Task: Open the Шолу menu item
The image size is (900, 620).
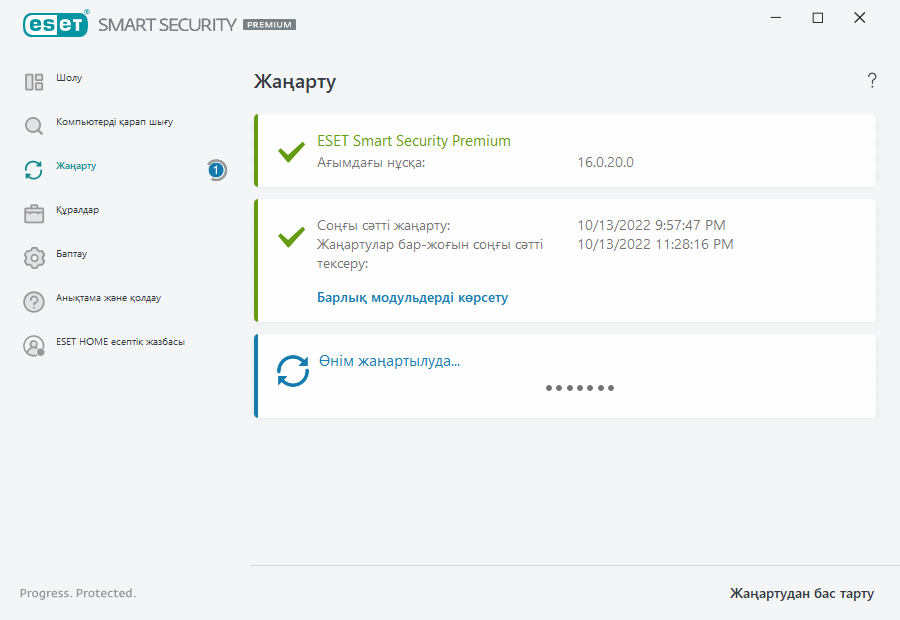Action: [69, 78]
